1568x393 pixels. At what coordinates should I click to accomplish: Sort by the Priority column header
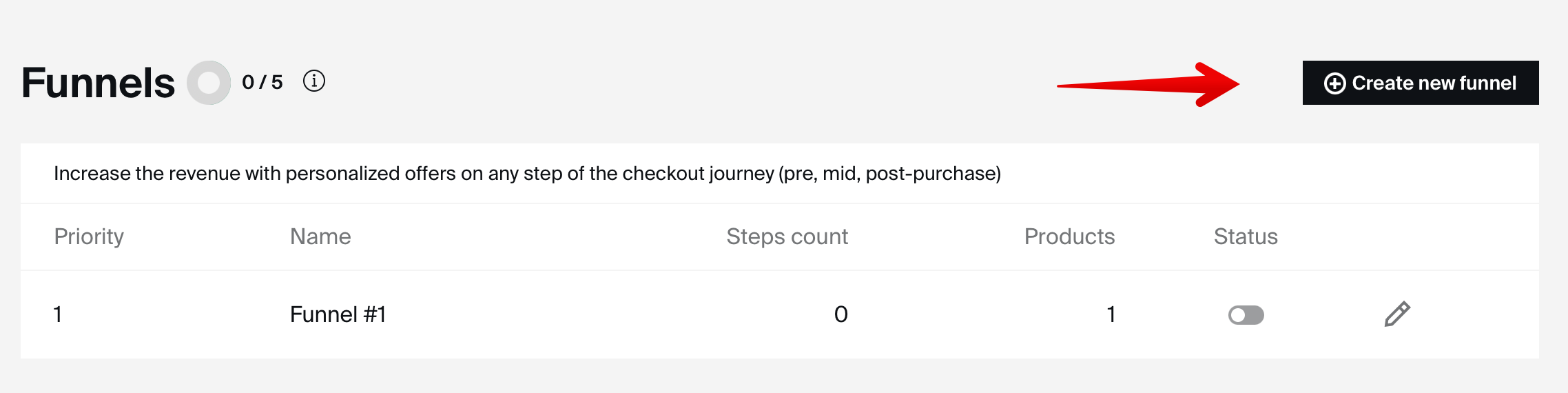tap(89, 236)
